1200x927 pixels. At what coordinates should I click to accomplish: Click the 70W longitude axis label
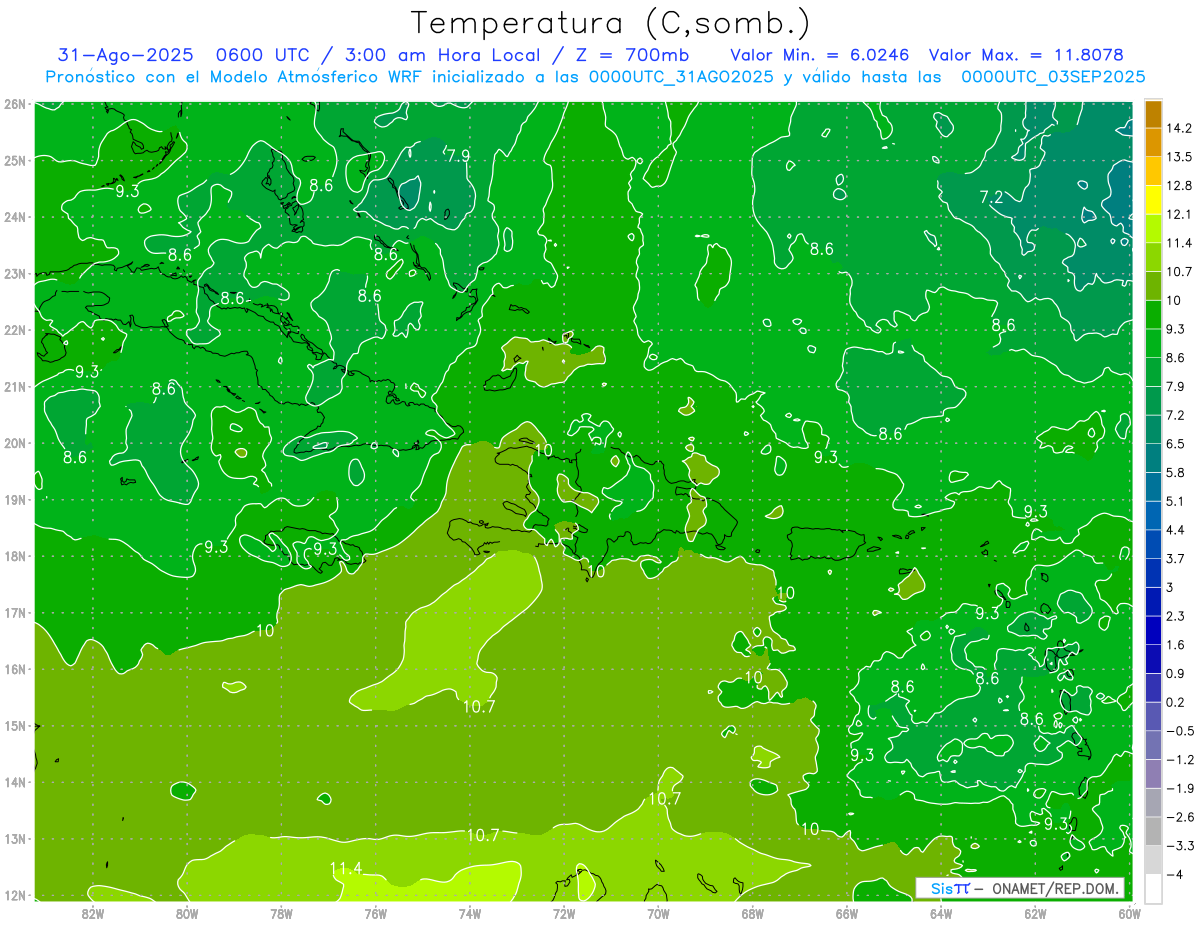coord(658,914)
